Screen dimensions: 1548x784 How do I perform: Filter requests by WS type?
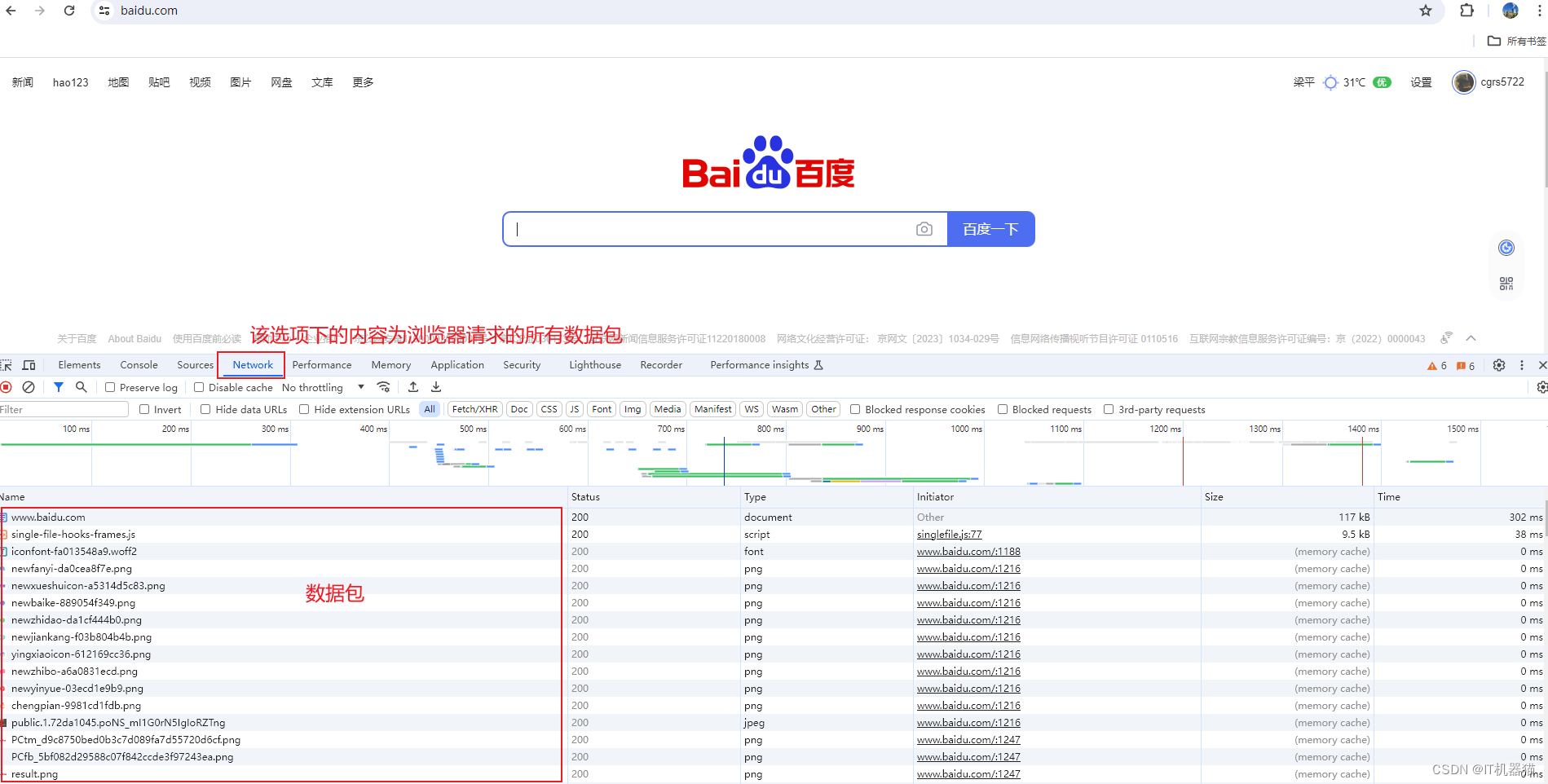point(752,409)
